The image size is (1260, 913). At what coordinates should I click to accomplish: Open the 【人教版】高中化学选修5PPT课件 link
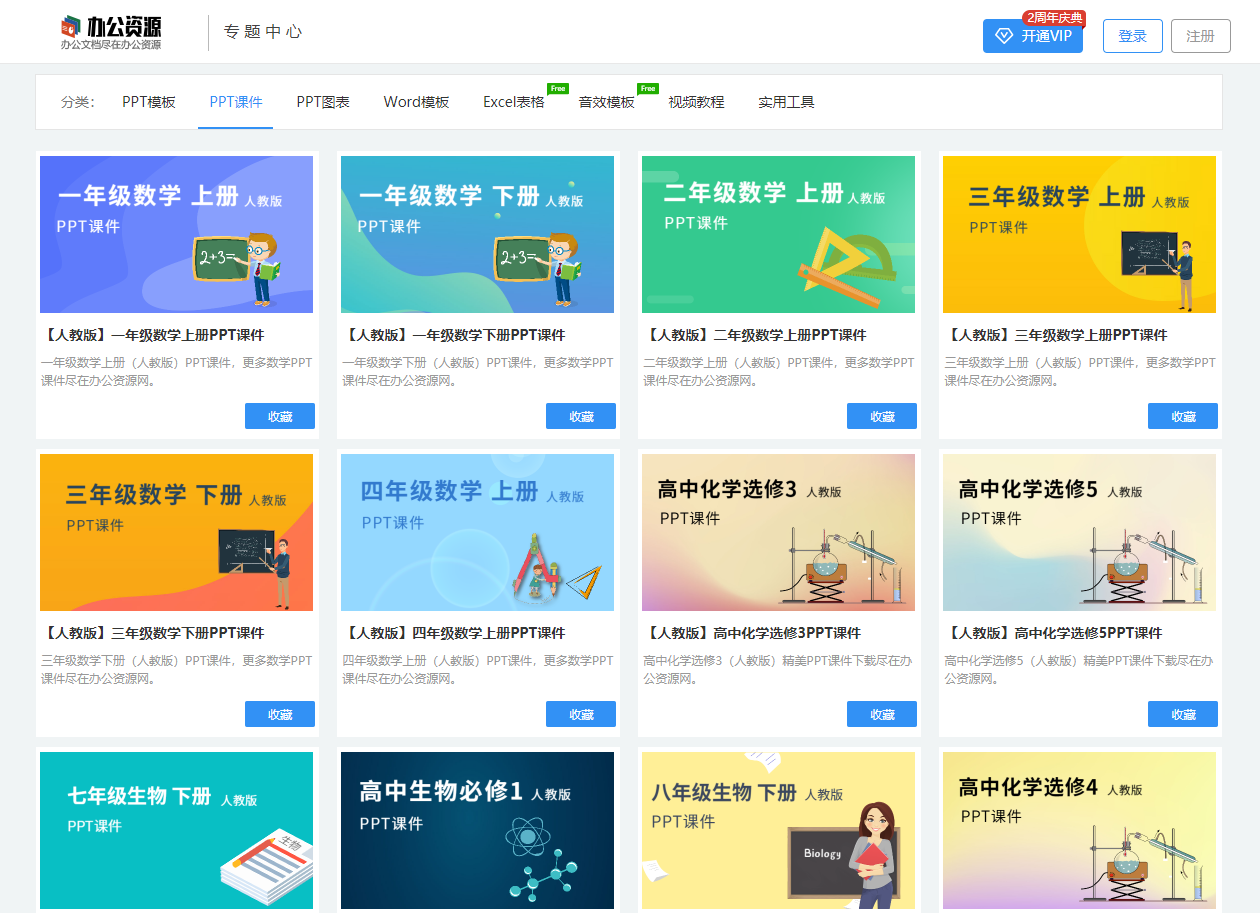pyautogui.click(x=1055, y=633)
